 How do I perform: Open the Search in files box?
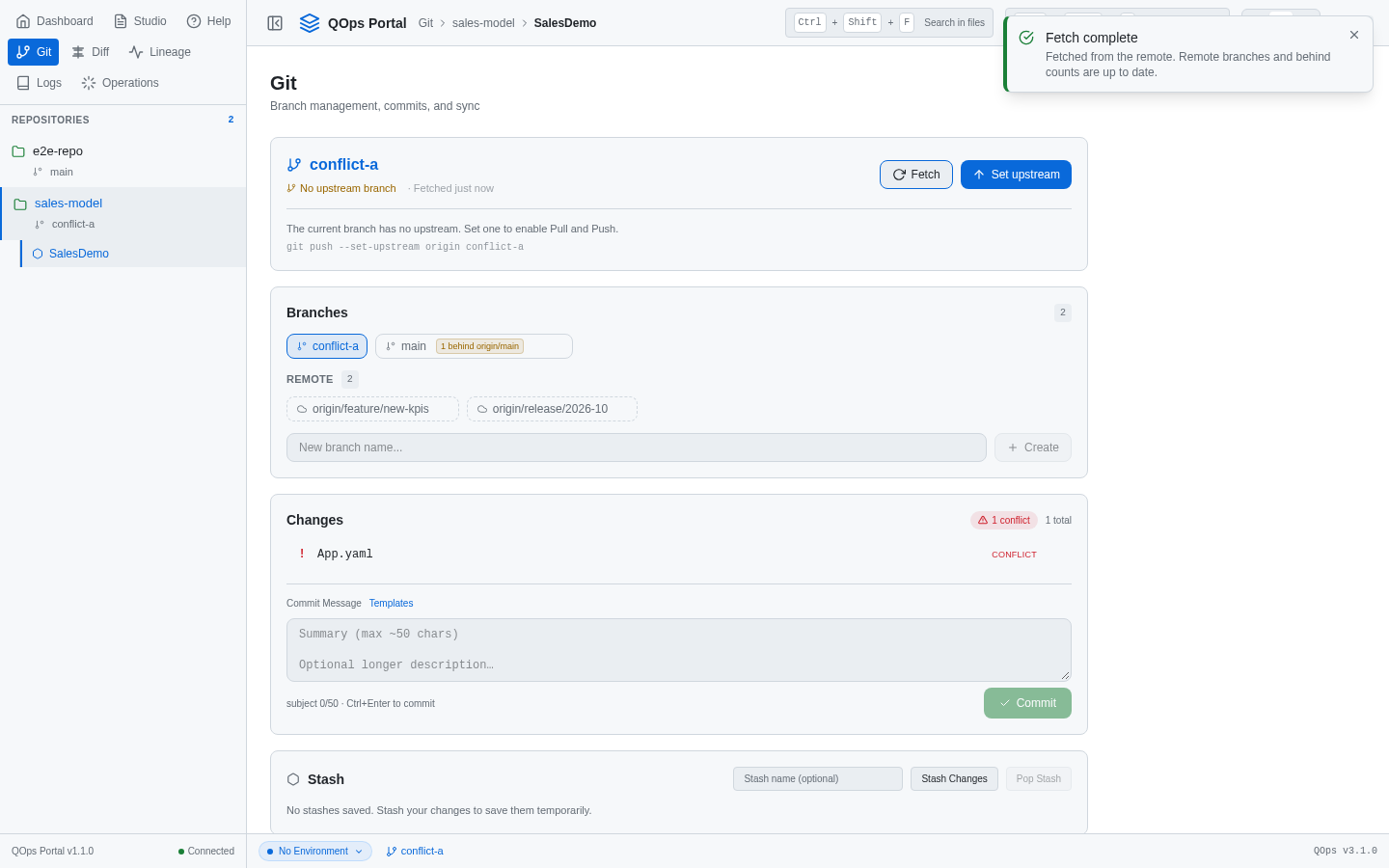pos(889,22)
